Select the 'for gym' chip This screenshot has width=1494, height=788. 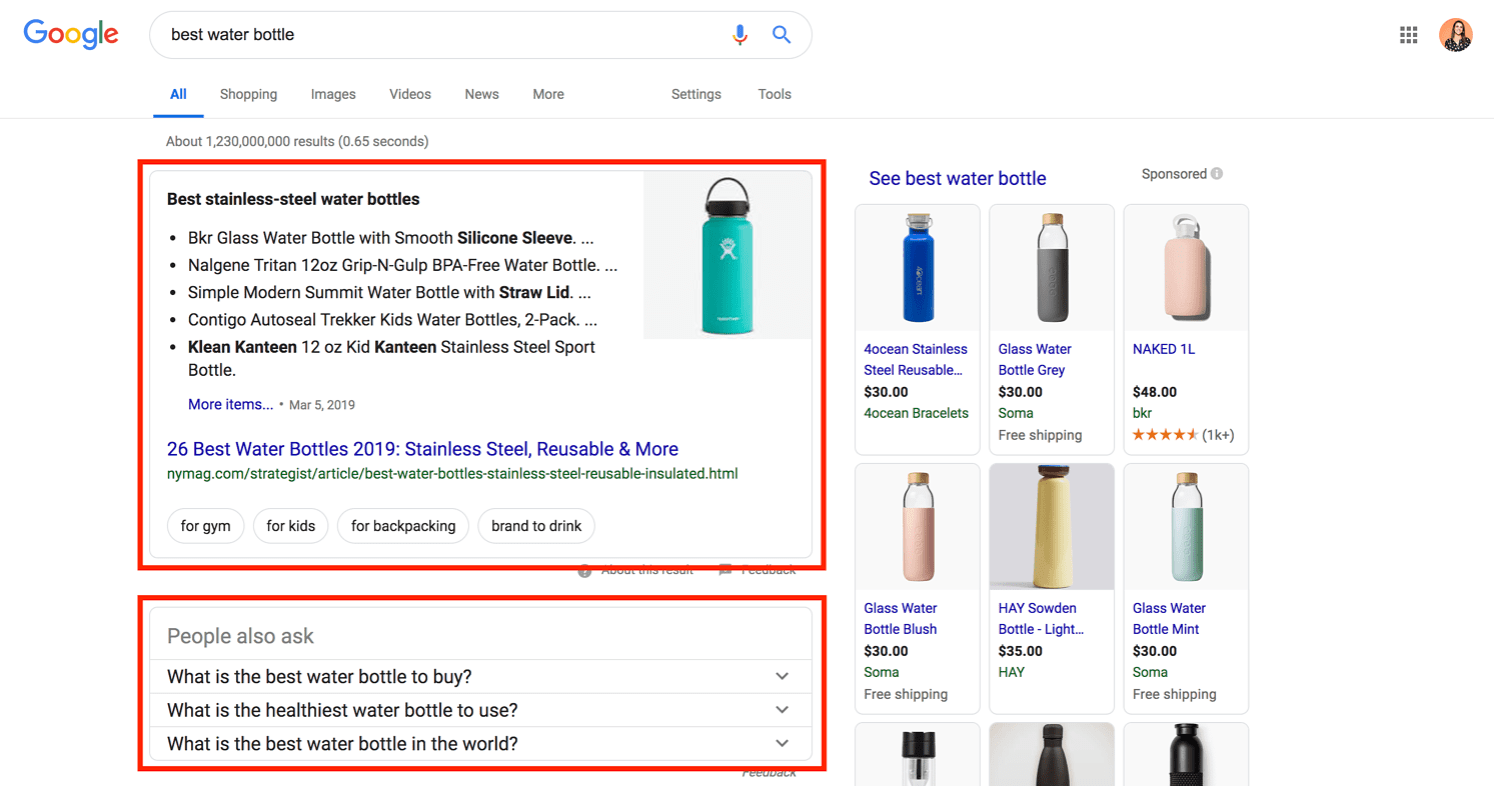click(206, 526)
